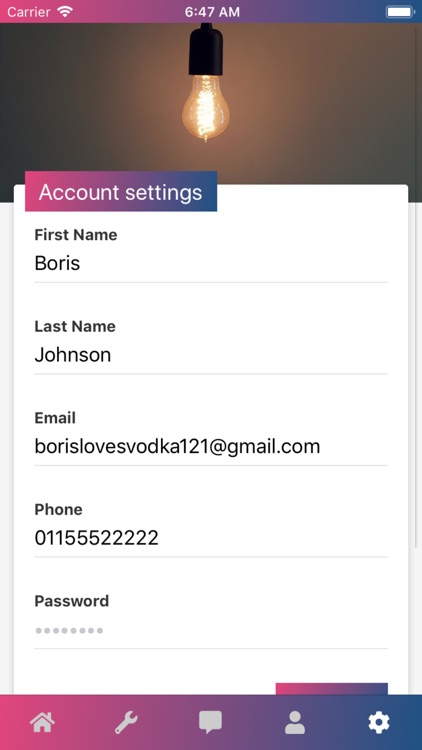Click the Email label
The image size is (422, 750).
55,418
